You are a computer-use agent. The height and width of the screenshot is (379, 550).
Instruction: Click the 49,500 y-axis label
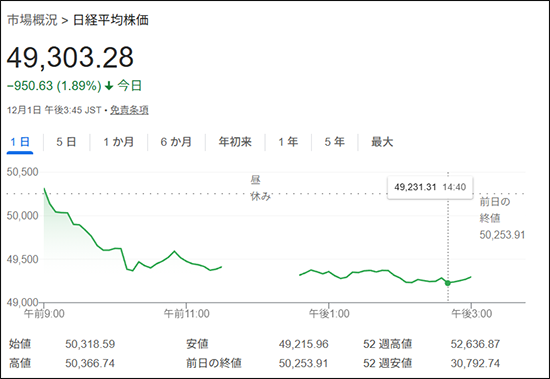22,259
